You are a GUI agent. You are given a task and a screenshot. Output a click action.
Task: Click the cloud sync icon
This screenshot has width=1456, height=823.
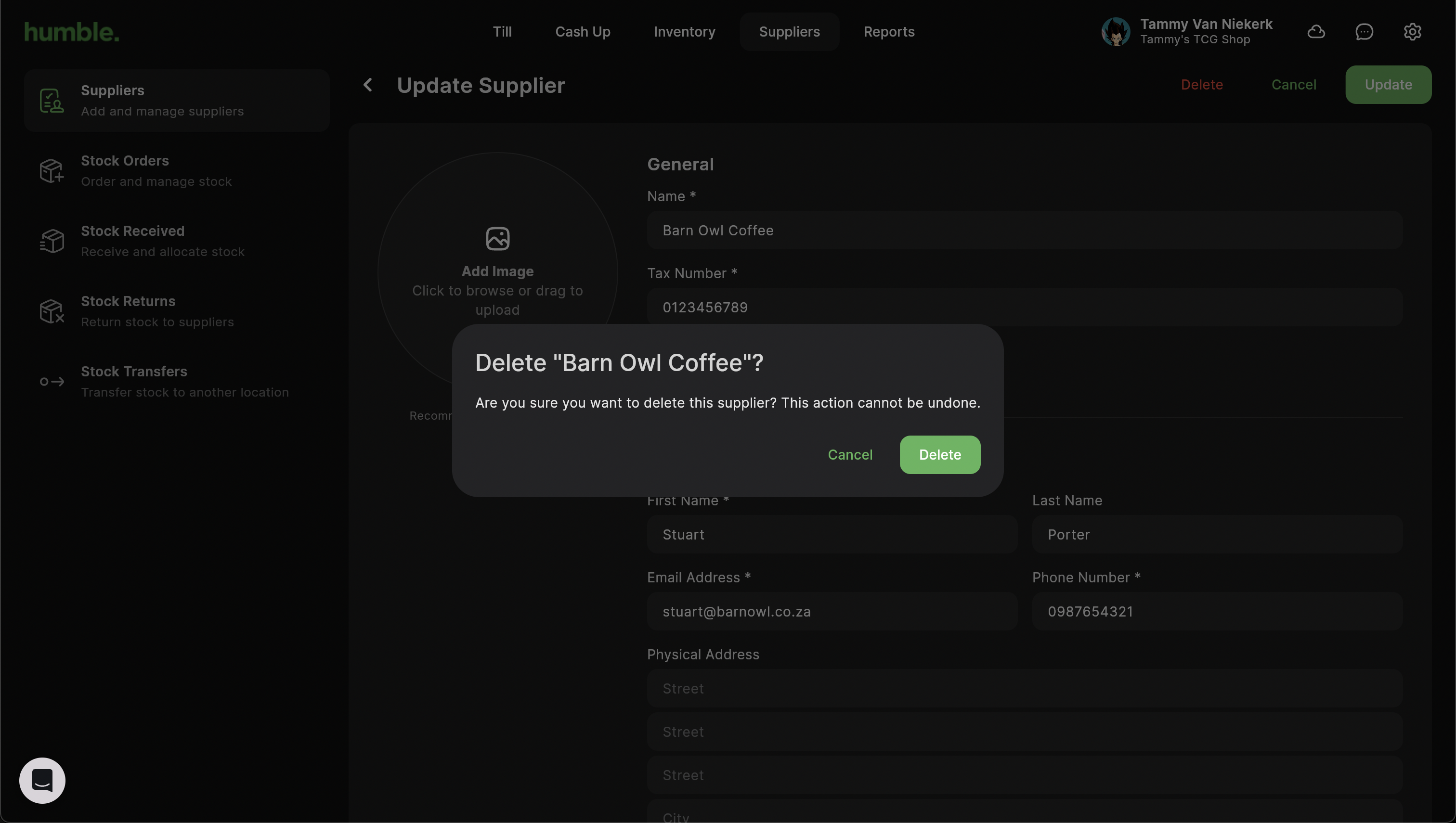pyautogui.click(x=1316, y=32)
